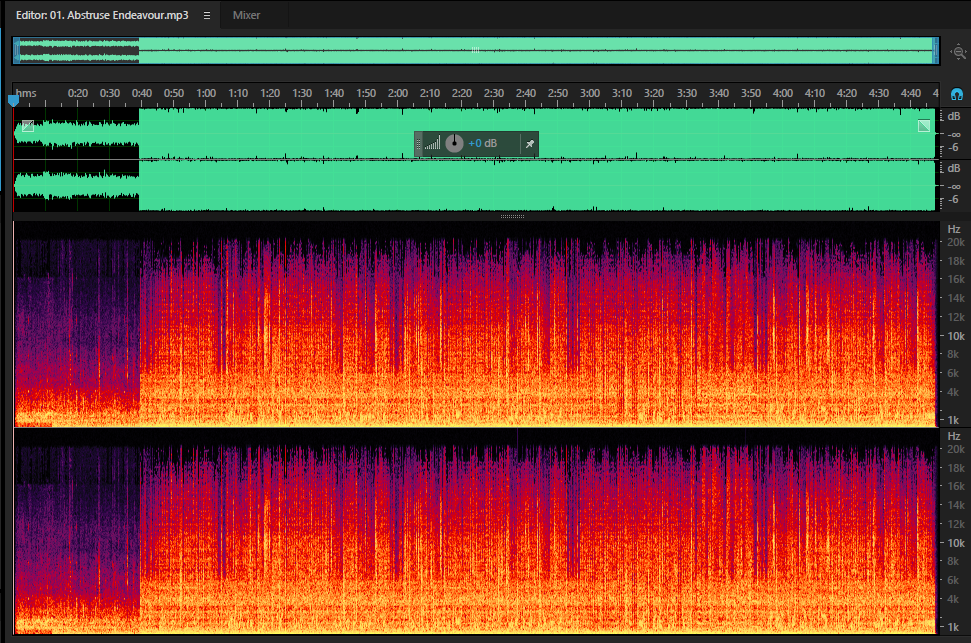971x643 pixels.
Task: Click the -6 value on the upper channel dB scale
Action: click(953, 147)
